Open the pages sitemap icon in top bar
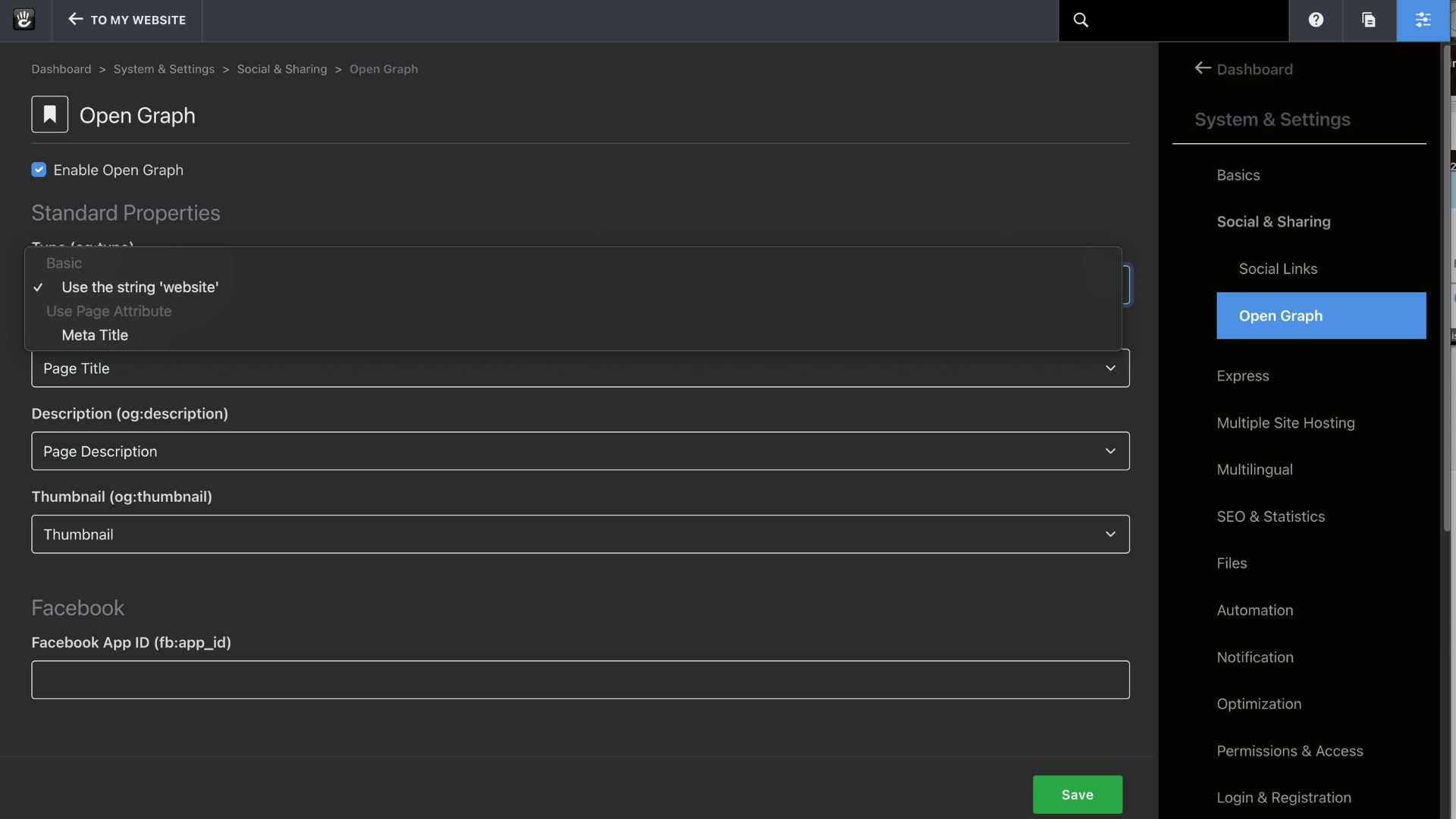Viewport: 1456px width, 819px height. pyautogui.click(x=1369, y=20)
